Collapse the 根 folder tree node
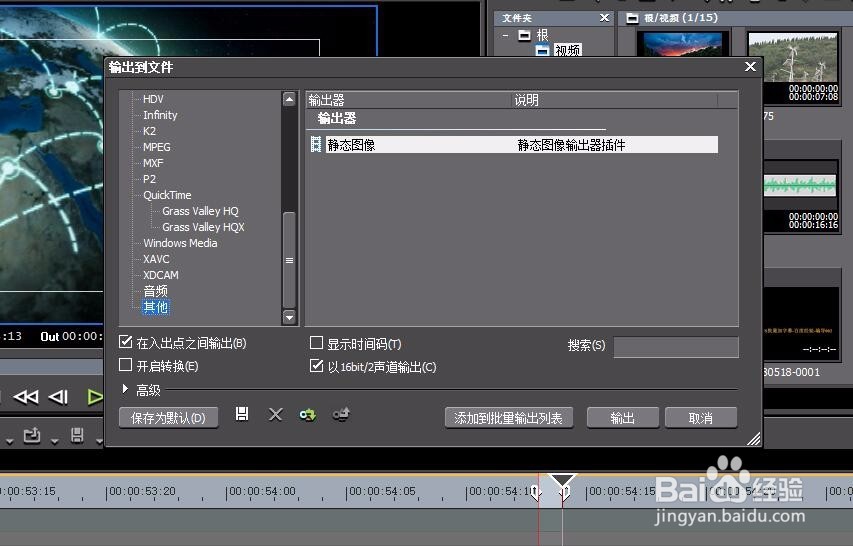 pyautogui.click(x=505, y=35)
